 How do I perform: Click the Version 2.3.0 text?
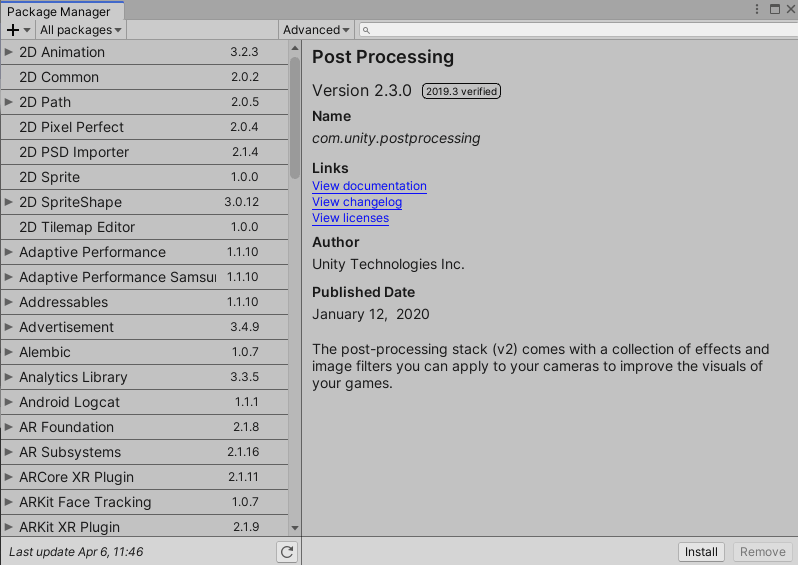(x=361, y=91)
